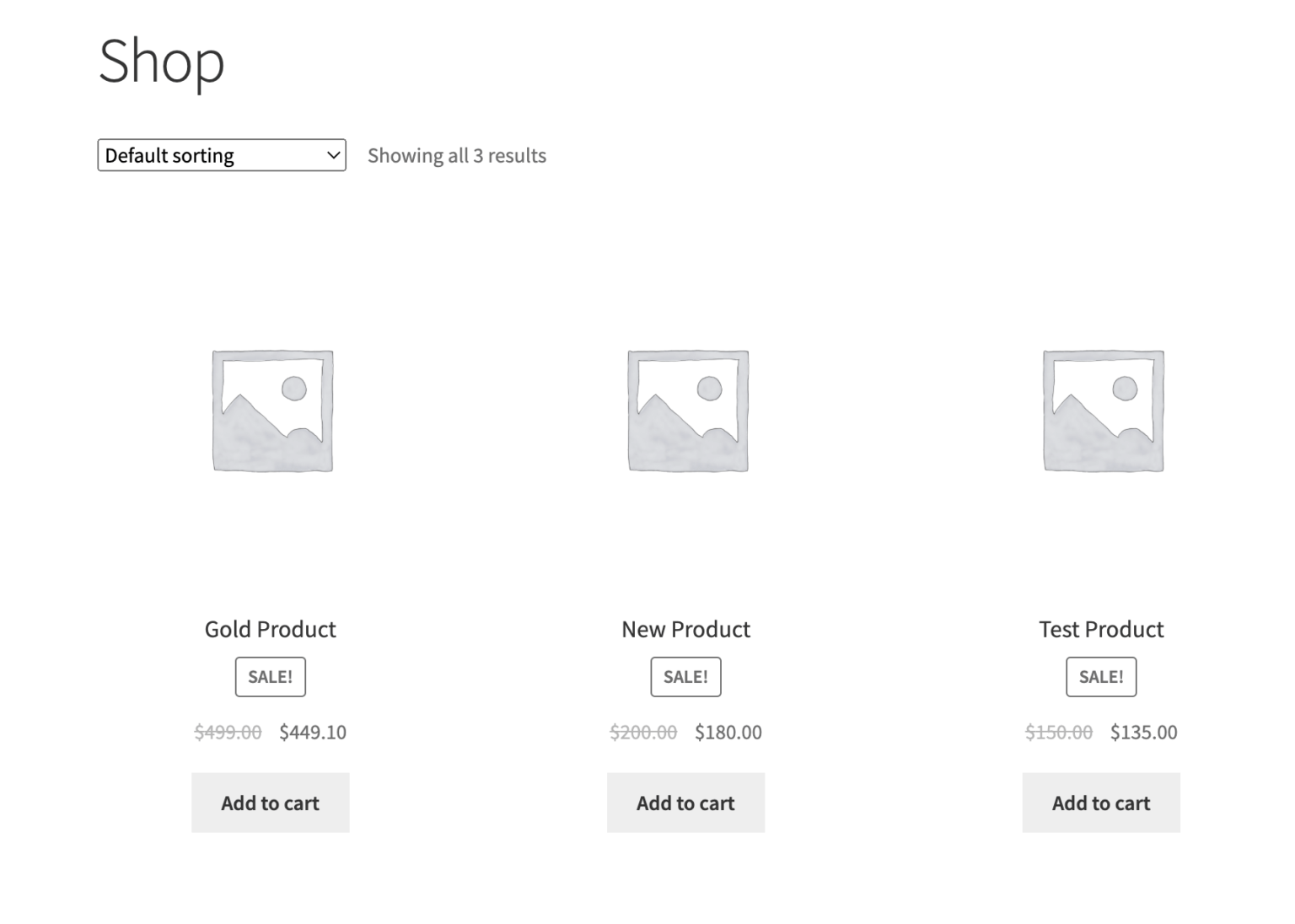
Task: Add New Product to cart
Action: coord(685,803)
